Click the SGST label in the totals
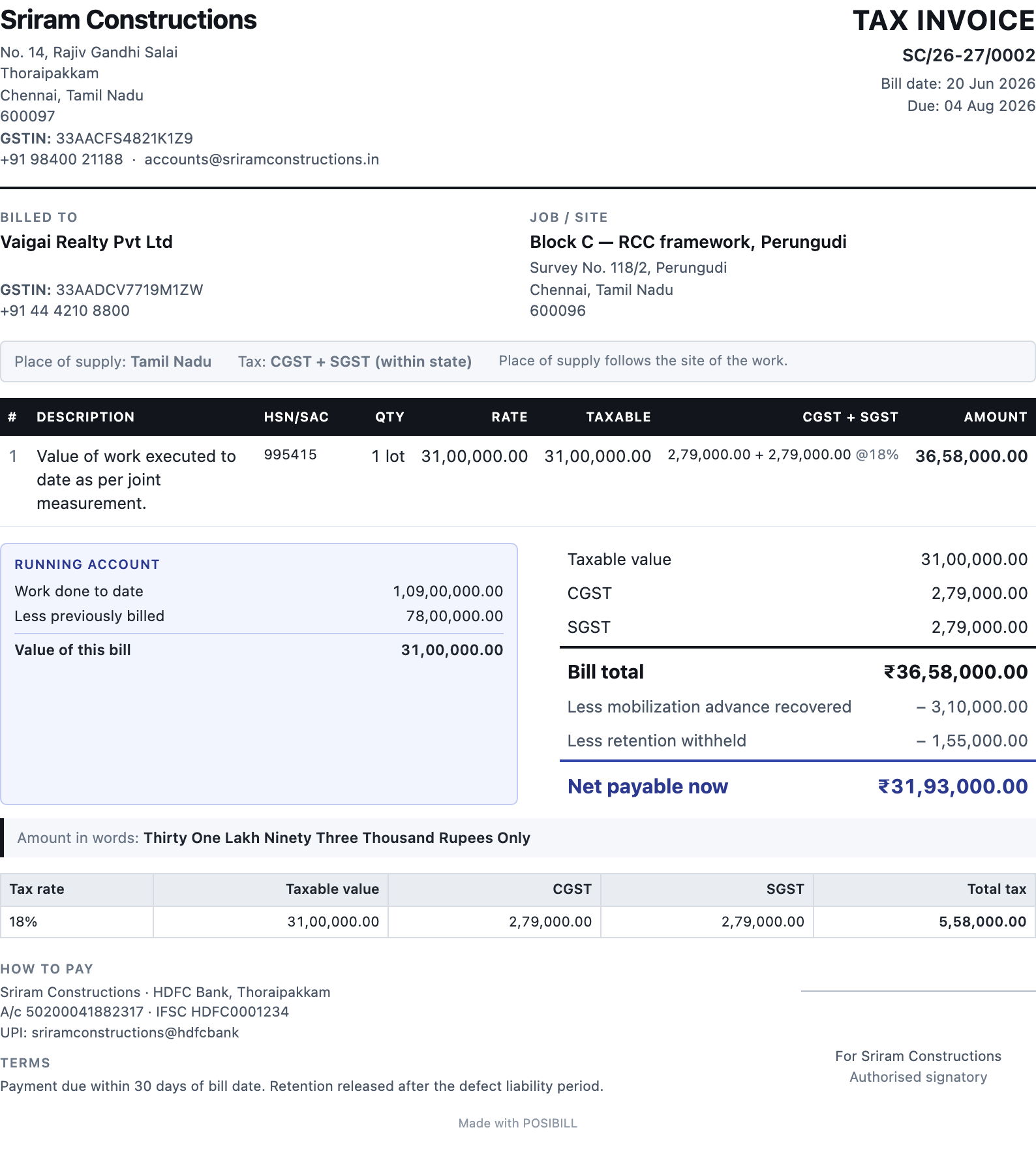Image resolution: width=1036 pixels, height=1164 pixels. pos(589,627)
